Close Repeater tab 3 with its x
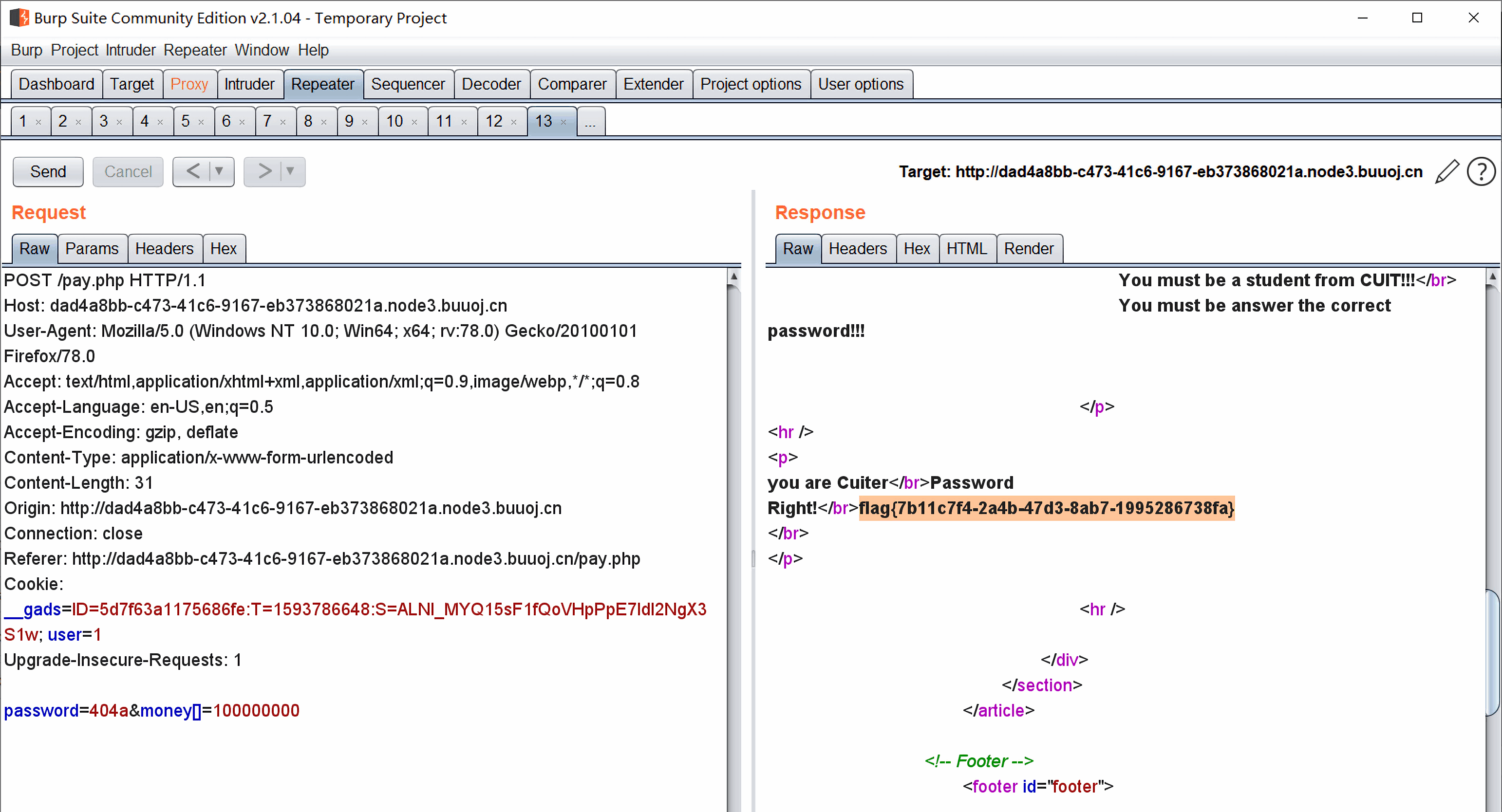Screen dimensions: 1502x812 point(119,122)
